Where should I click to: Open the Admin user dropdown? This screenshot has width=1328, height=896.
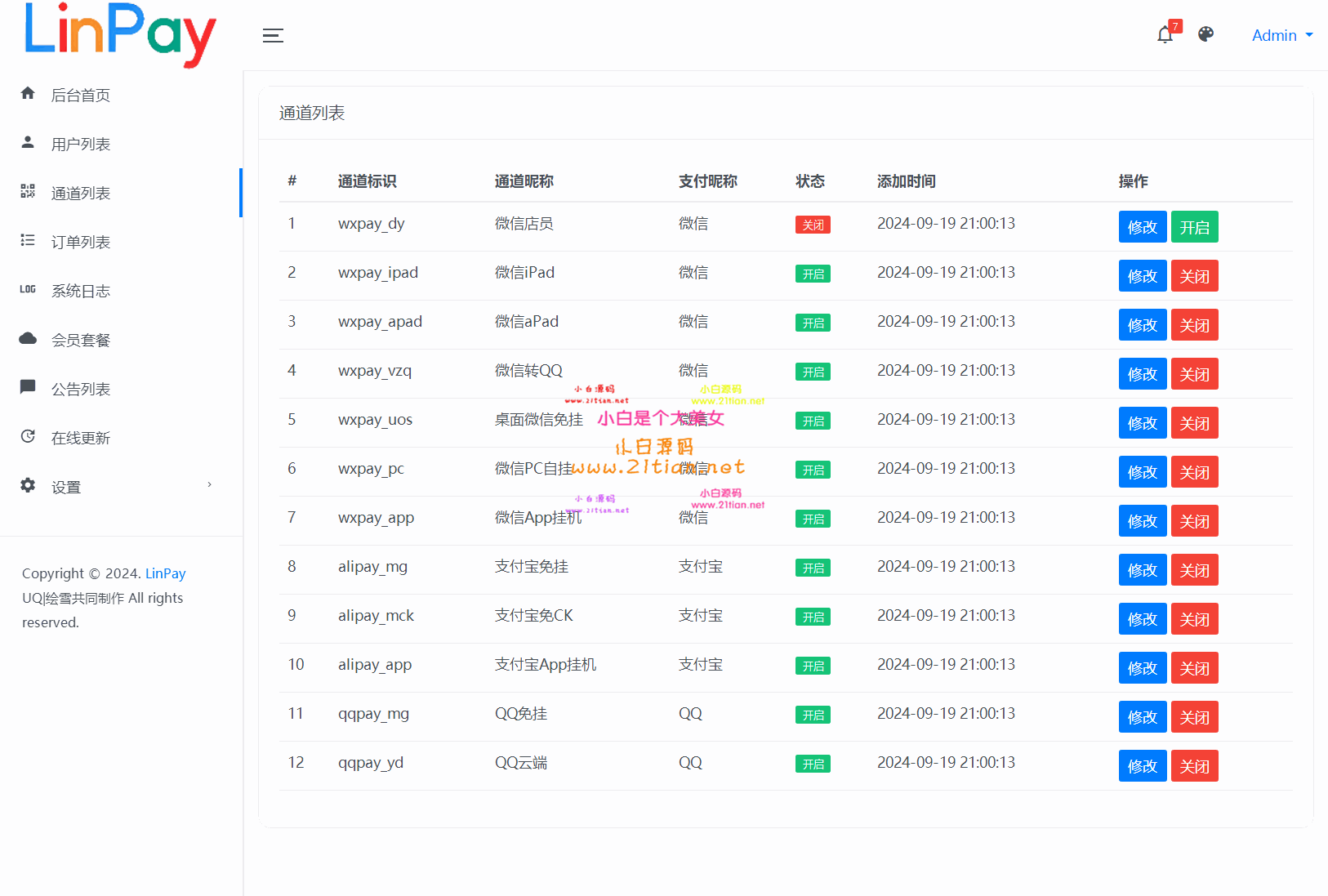coord(1282,35)
